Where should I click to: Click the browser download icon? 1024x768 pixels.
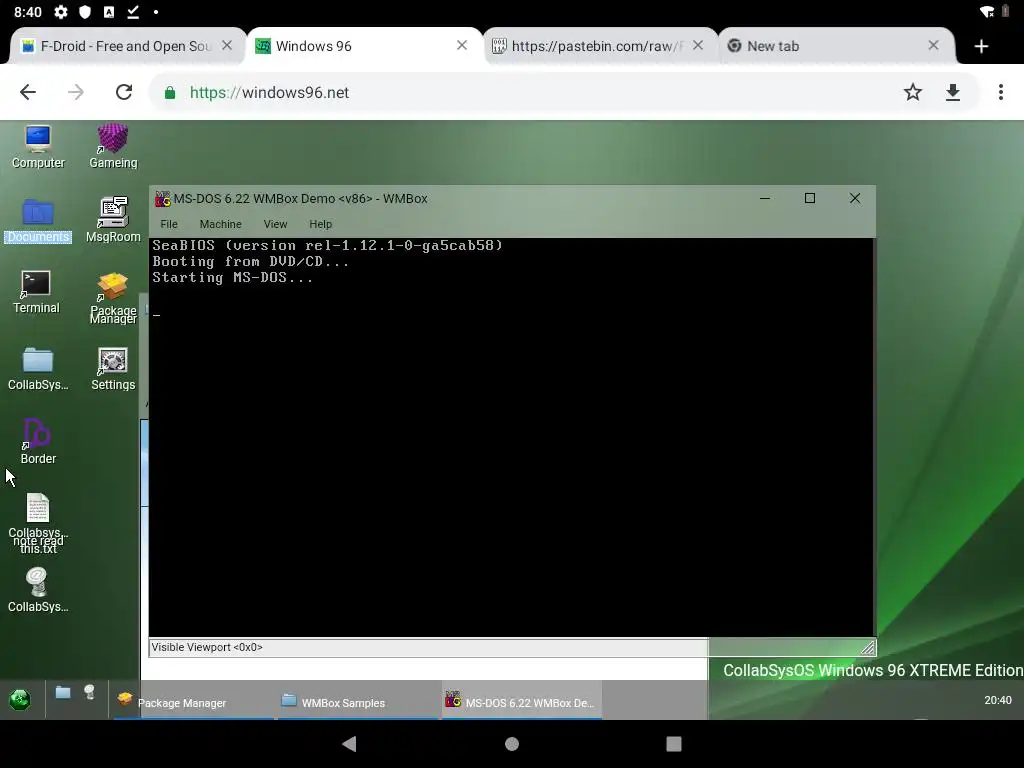pos(953,92)
